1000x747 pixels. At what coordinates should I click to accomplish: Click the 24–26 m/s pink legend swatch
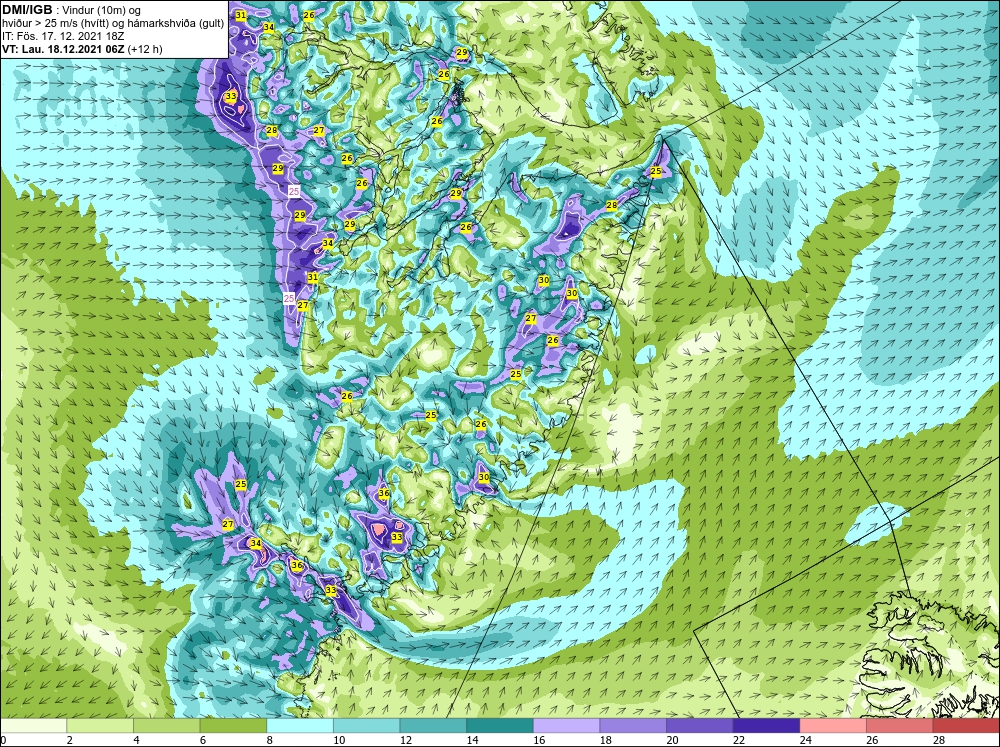(x=833, y=726)
